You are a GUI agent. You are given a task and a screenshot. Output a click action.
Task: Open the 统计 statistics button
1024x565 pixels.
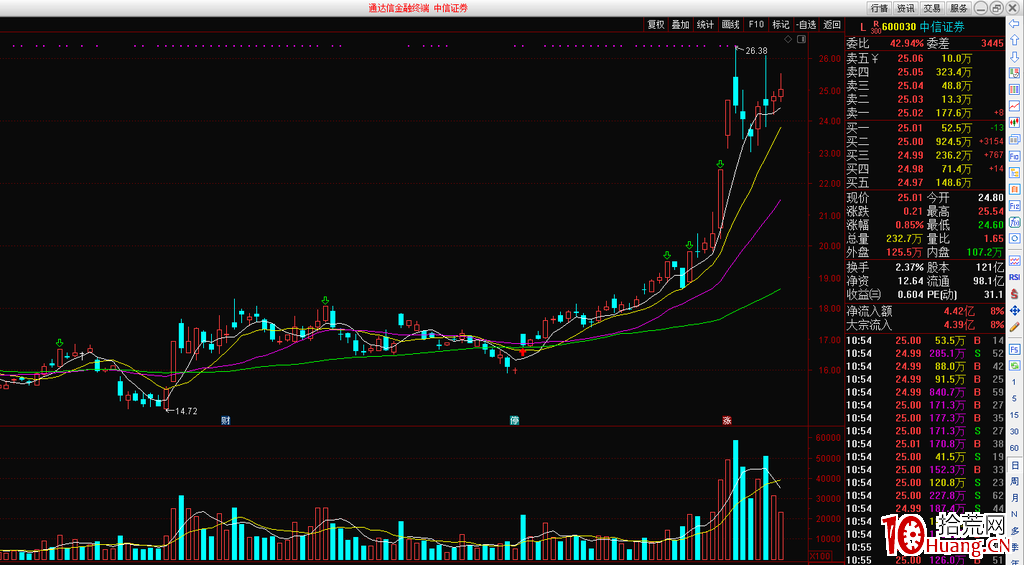705,25
